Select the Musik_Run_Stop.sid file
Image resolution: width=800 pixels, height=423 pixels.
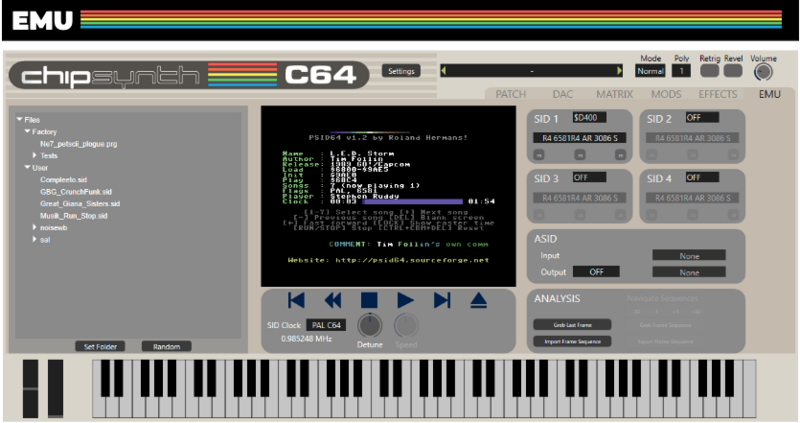[x=74, y=216]
